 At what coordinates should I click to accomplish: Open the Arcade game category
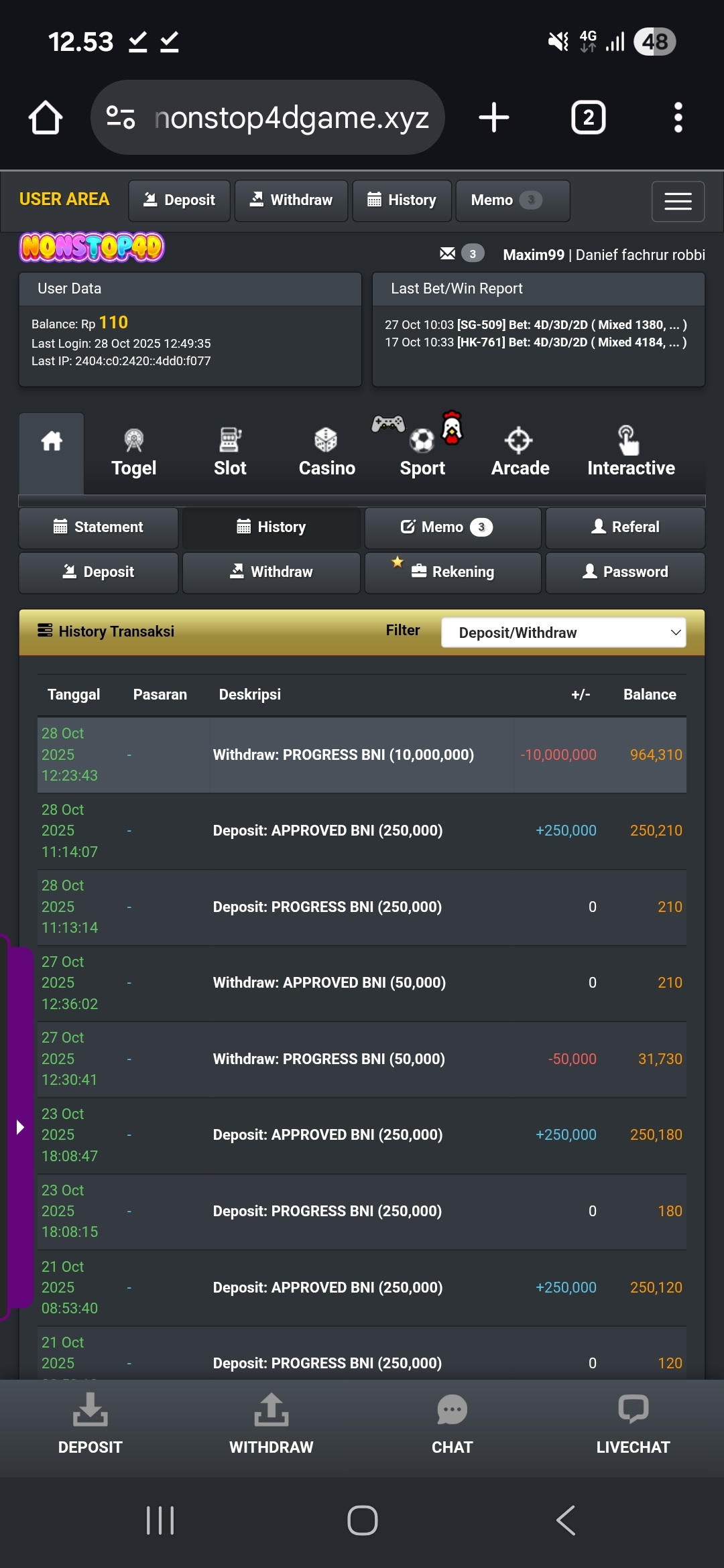tap(520, 453)
